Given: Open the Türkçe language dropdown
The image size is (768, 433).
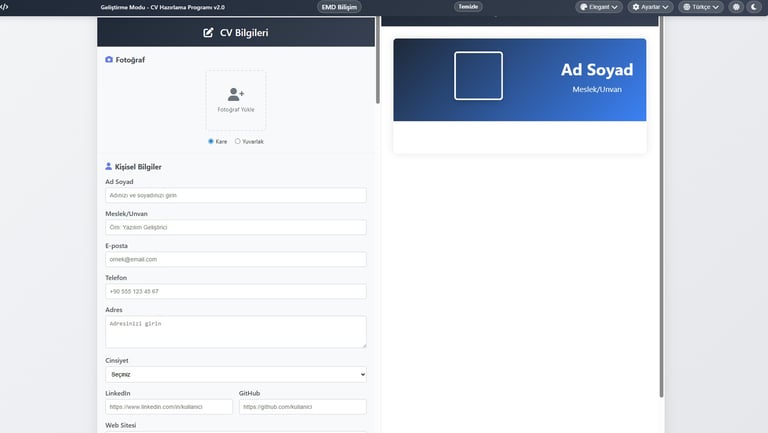Looking at the screenshot, I should (701, 7).
